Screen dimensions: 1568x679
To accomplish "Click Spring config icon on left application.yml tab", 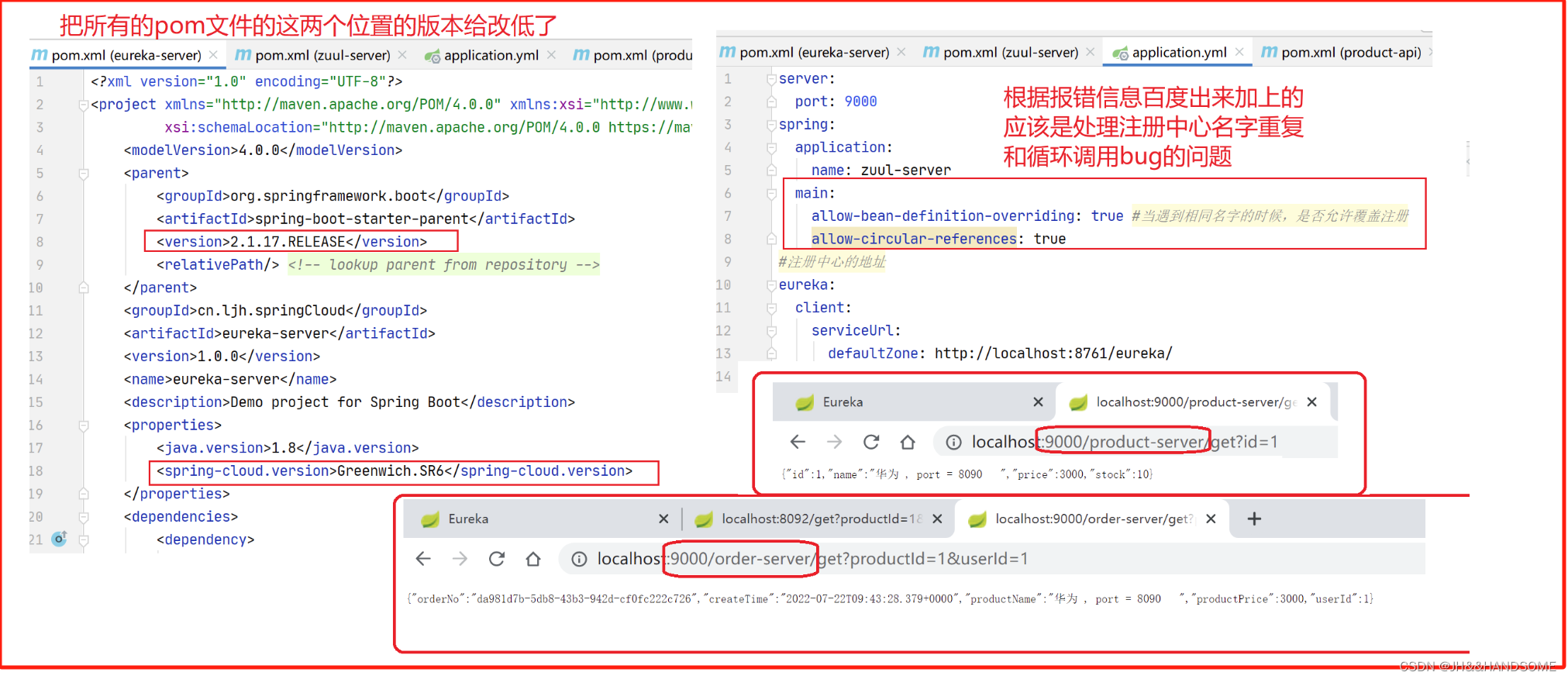I will (x=432, y=56).
